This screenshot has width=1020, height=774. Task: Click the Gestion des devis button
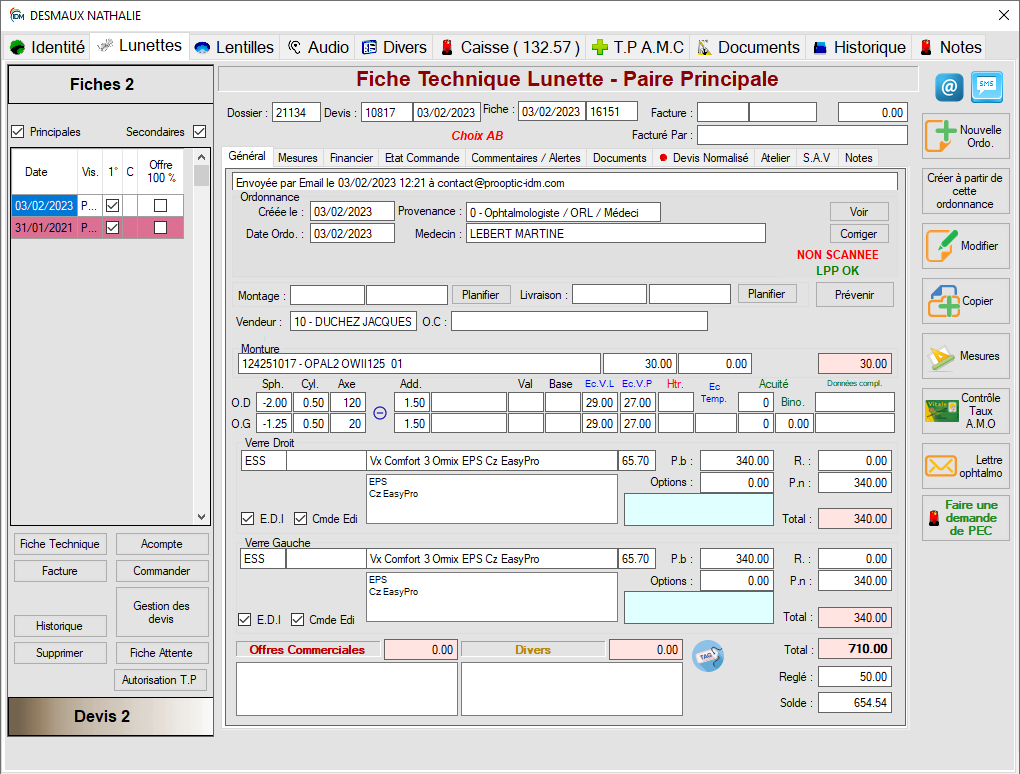(162, 612)
